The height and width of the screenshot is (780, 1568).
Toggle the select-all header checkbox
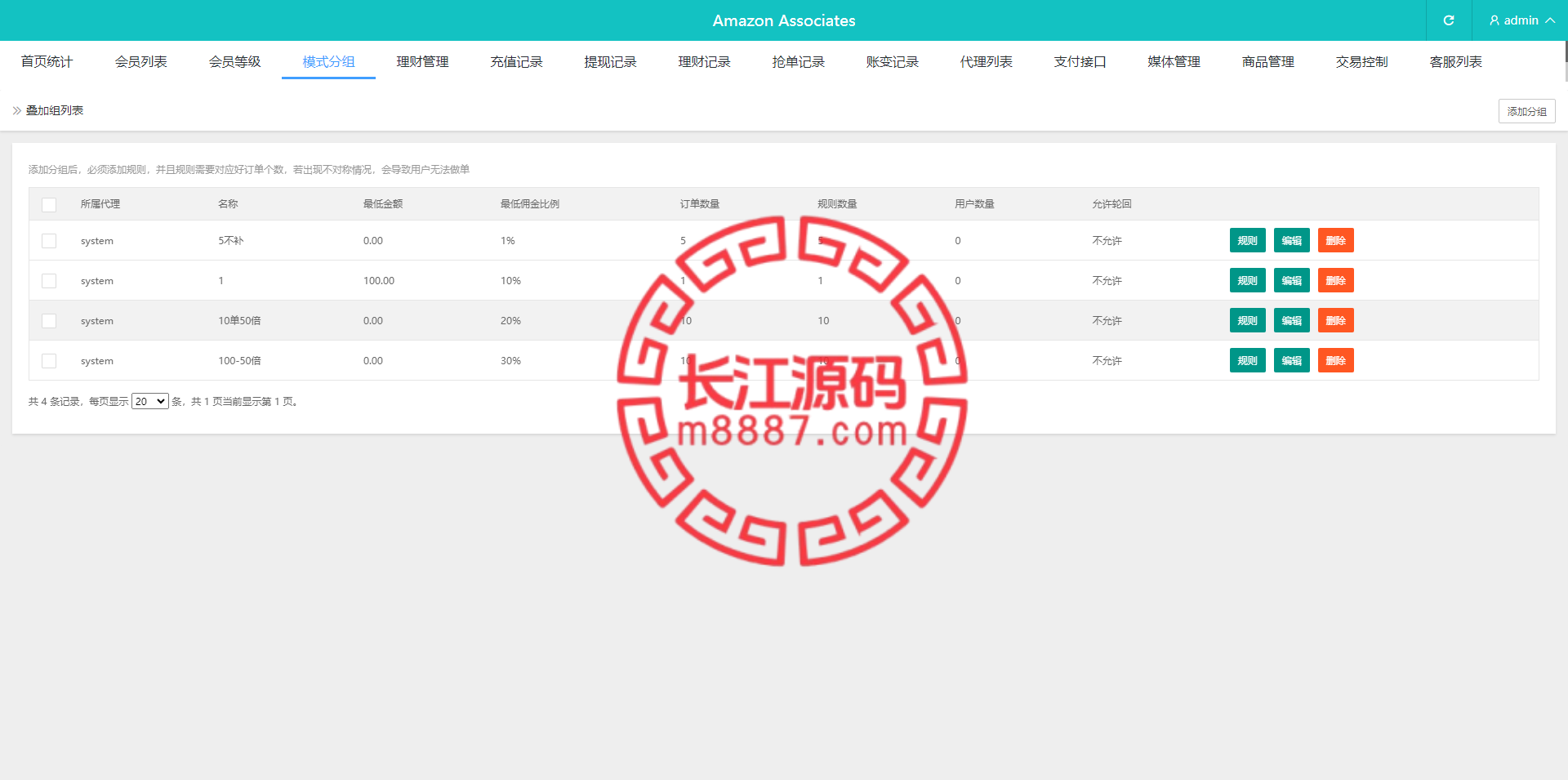tap(49, 204)
